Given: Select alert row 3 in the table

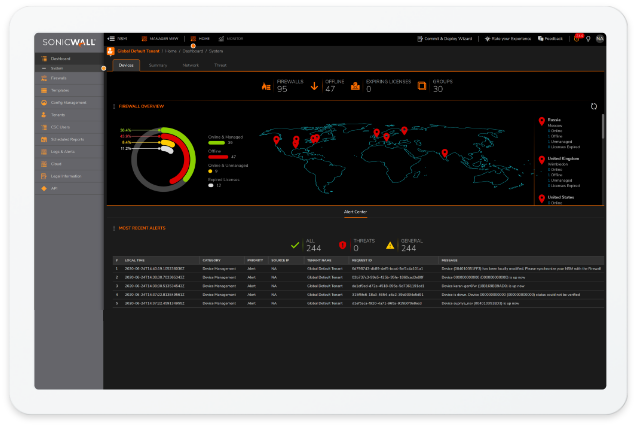Looking at the screenshot, I should (x=358, y=286).
